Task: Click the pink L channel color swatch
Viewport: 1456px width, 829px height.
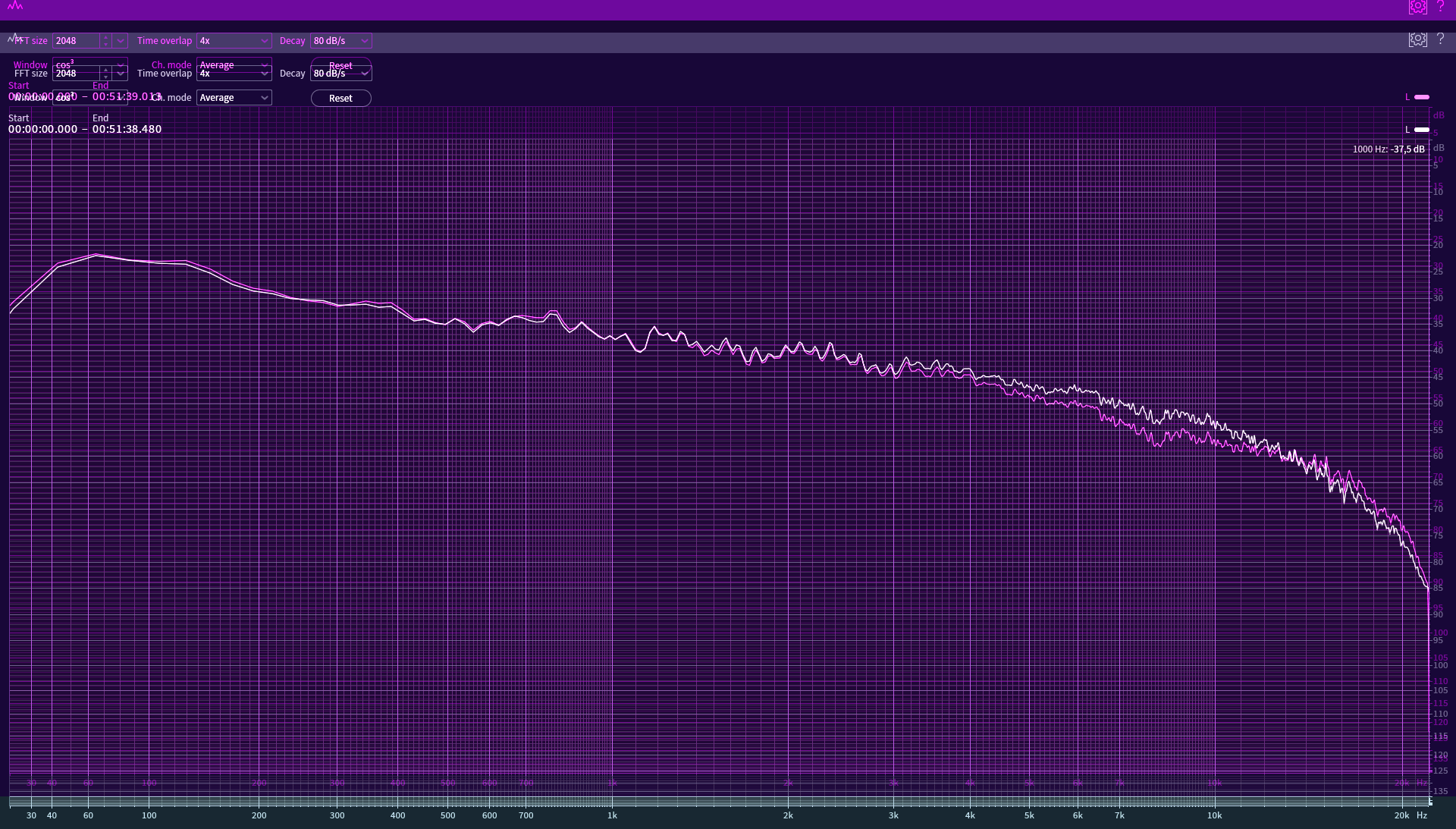Action: point(1422,97)
